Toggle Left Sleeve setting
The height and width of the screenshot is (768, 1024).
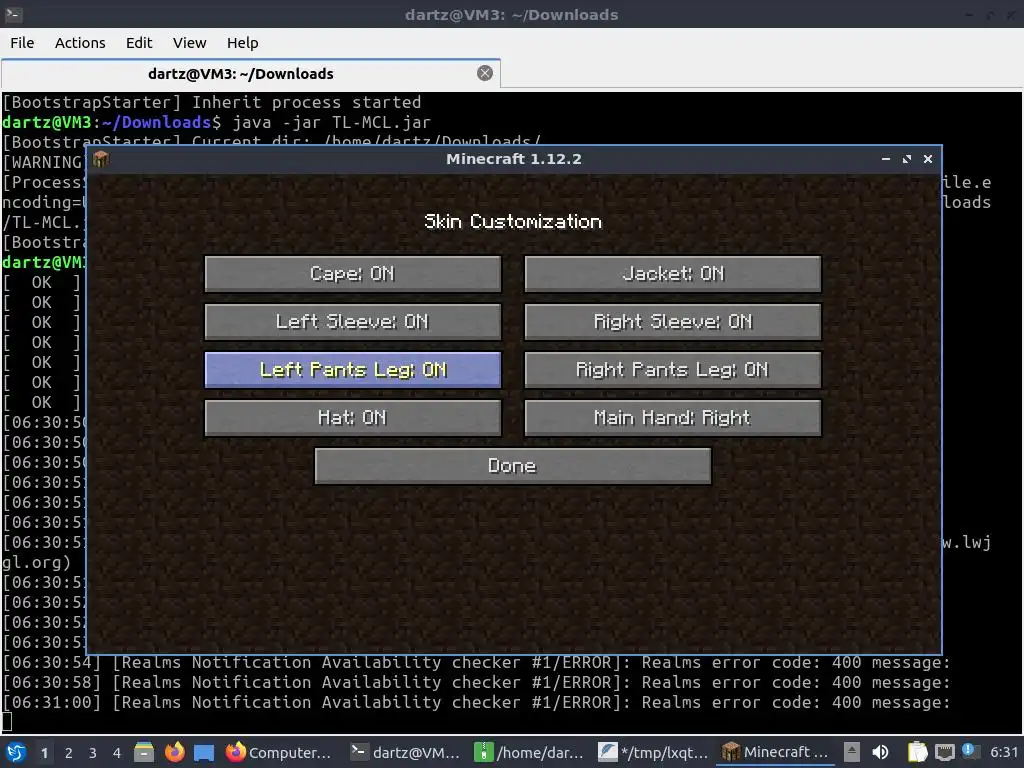[353, 321]
